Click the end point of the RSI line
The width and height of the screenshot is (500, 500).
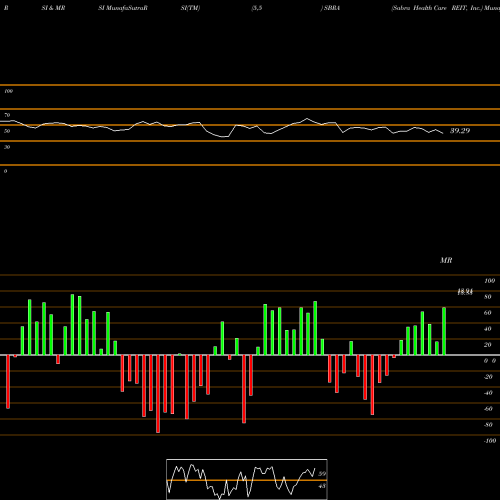coord(443,133)
